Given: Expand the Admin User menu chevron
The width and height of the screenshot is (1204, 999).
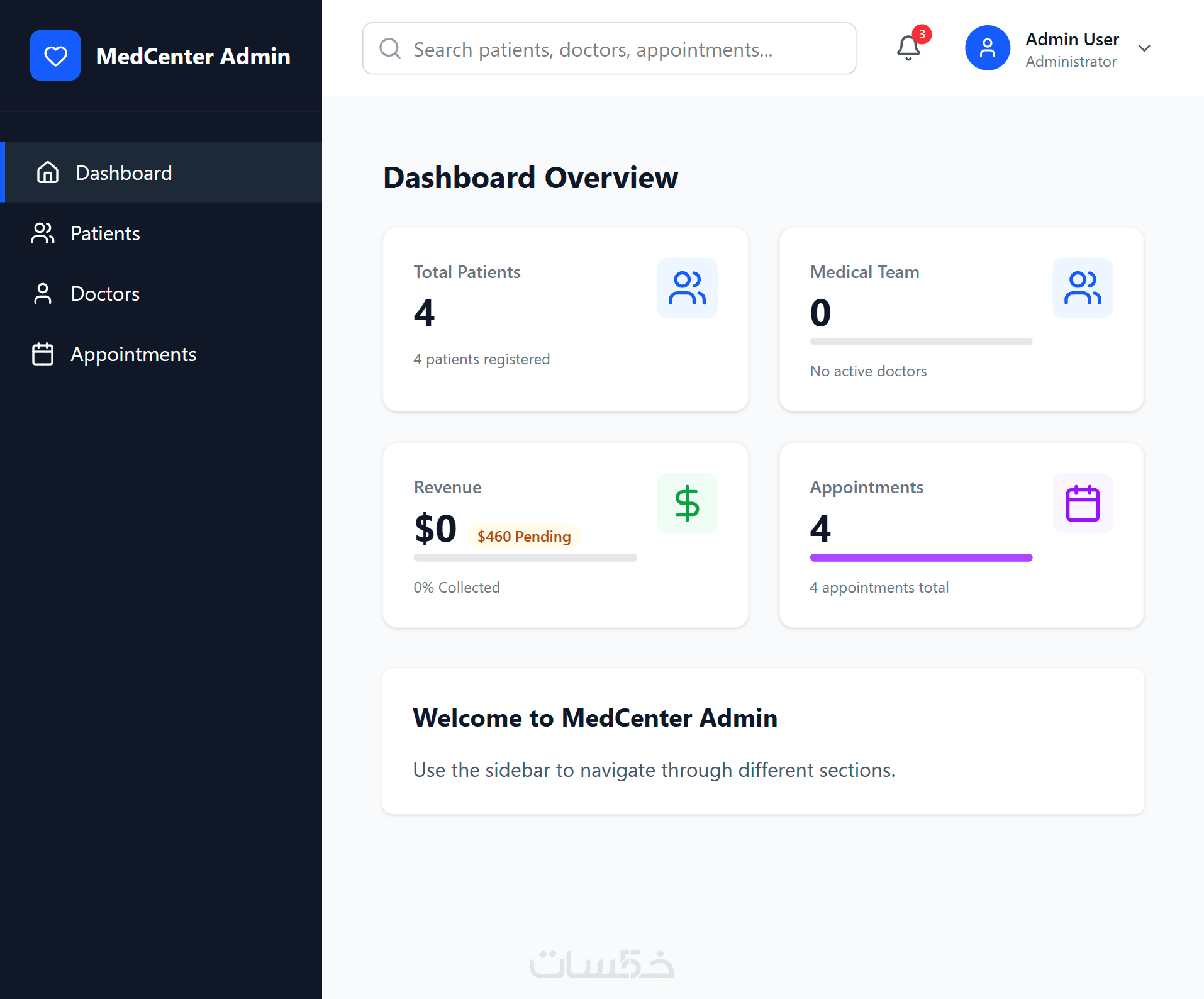Looking at the screenshot, I should point(1144,48).
